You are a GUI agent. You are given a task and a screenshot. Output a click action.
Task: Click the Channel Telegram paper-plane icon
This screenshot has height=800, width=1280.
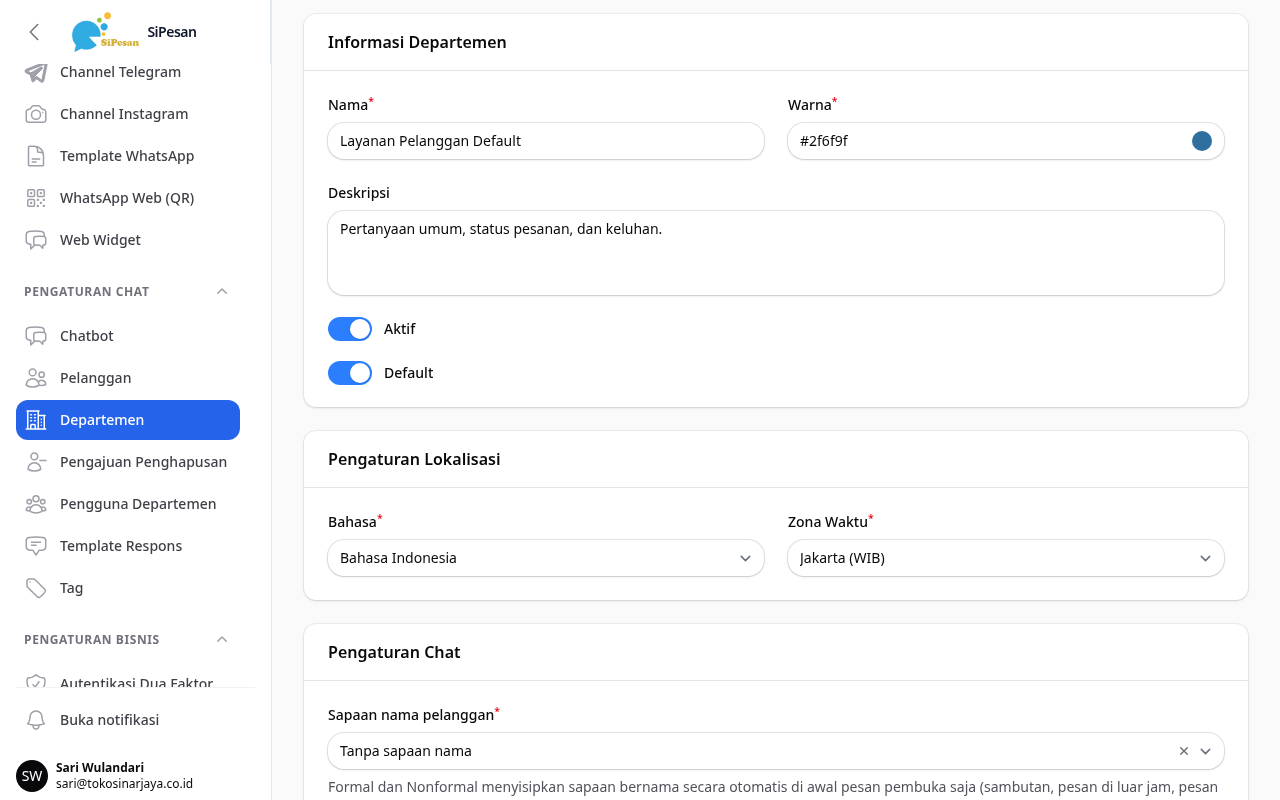[x=36, y=72]
